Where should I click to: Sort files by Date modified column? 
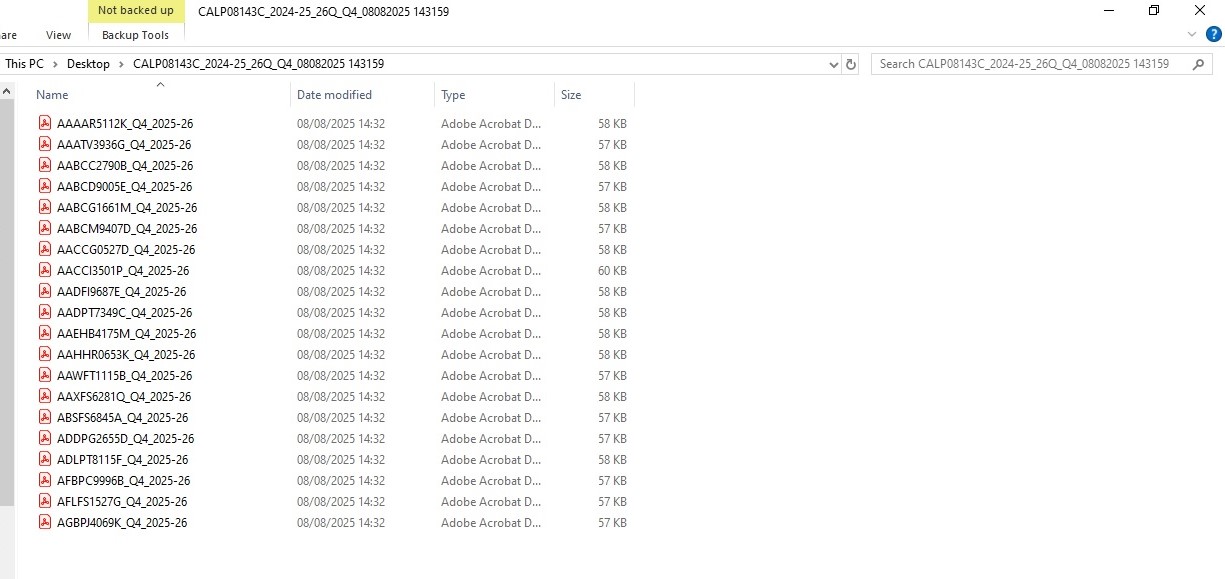coord(334,95)
